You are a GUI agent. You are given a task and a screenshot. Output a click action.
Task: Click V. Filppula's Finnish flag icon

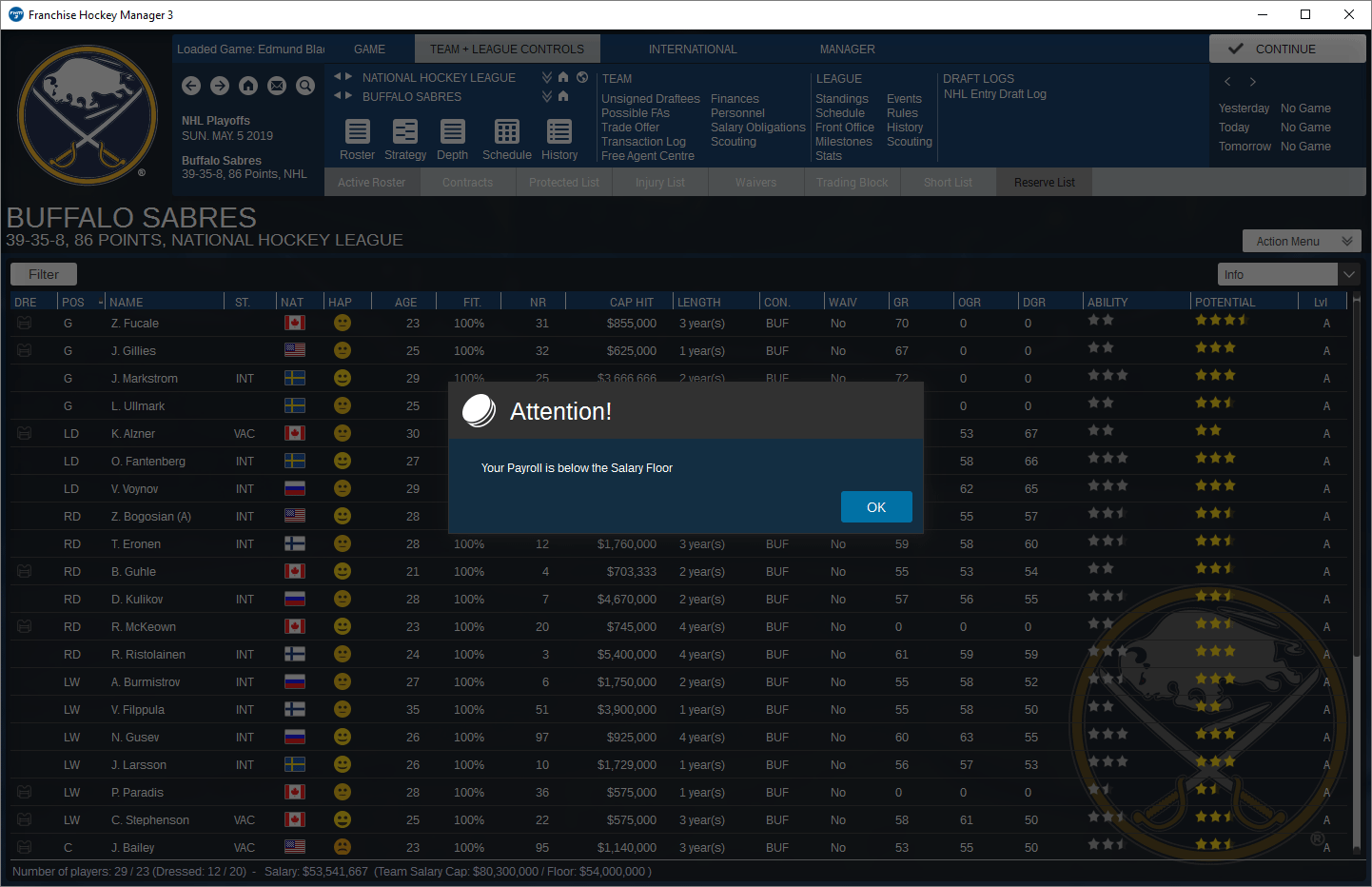[295, 710]
